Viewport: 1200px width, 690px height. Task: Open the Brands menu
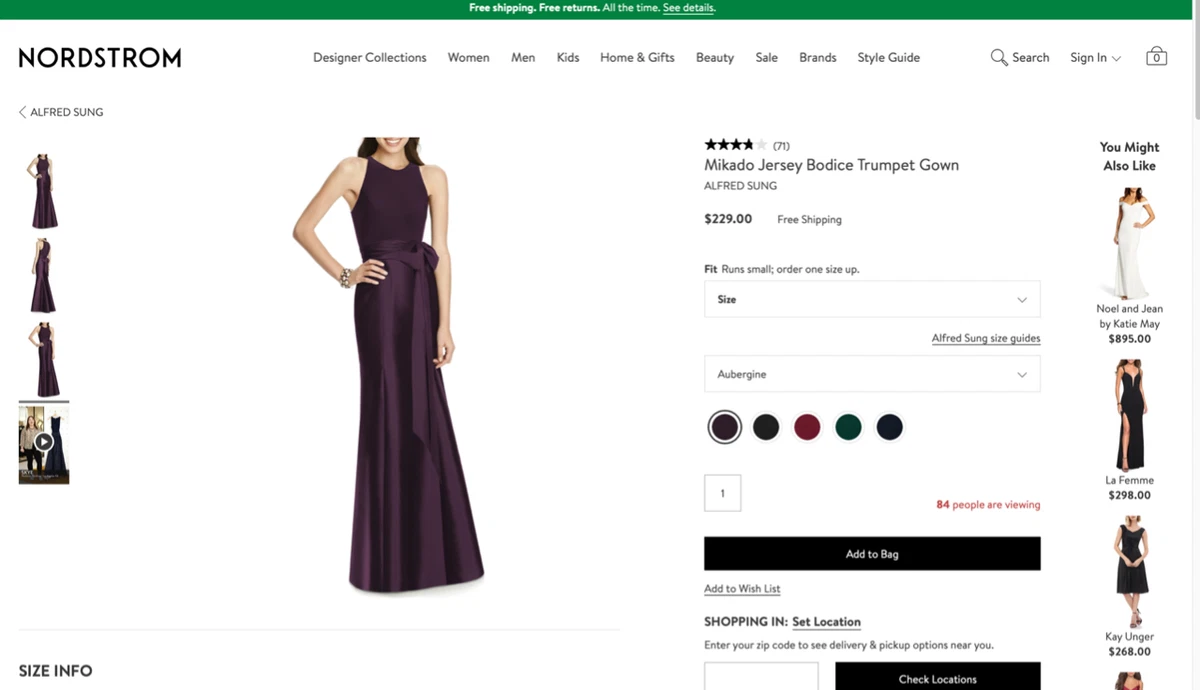818,57
